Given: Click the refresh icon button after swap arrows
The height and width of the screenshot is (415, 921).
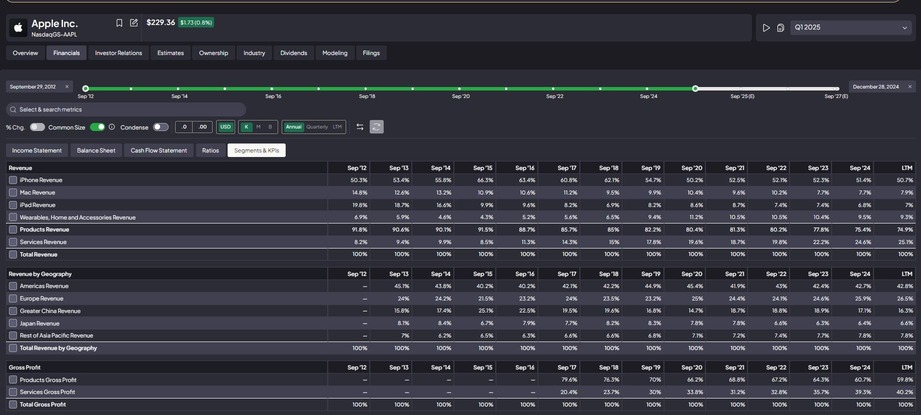Looking at the screenshot, I should [x=376, y=127].
